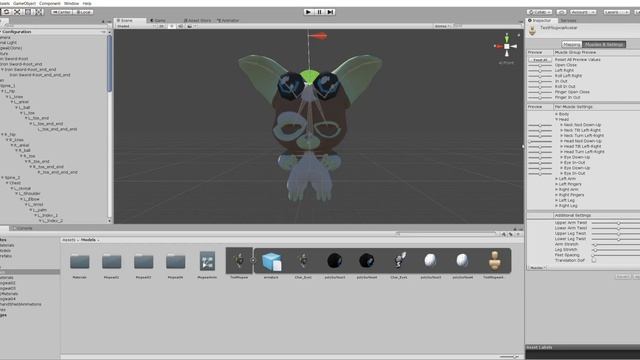The height and width of the screenshot is (360, 640).
Task: Click the scene orientation gizmo
Action: point(507,46)
